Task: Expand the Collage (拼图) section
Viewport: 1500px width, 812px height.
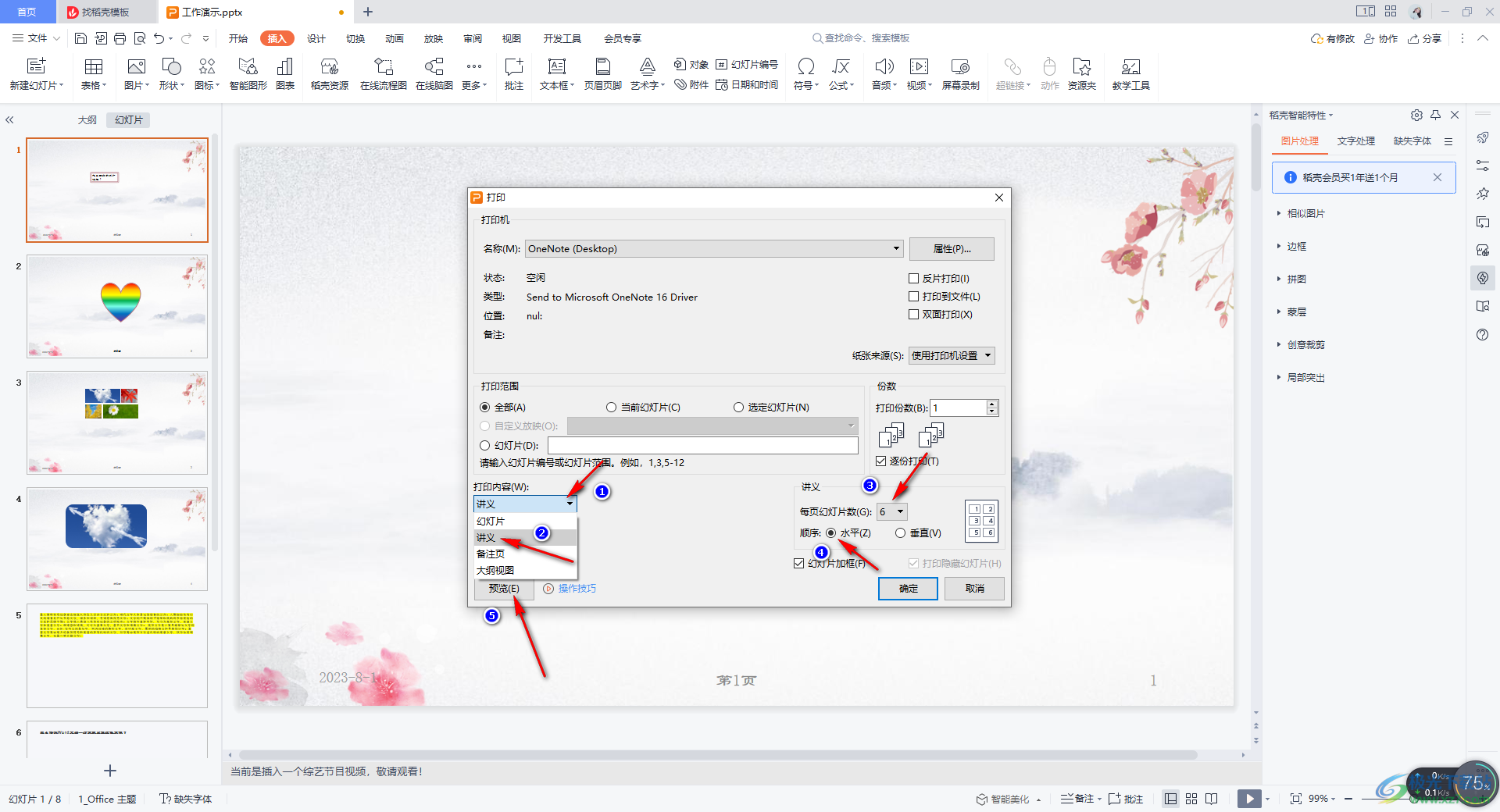Action: coord(1296,279)
